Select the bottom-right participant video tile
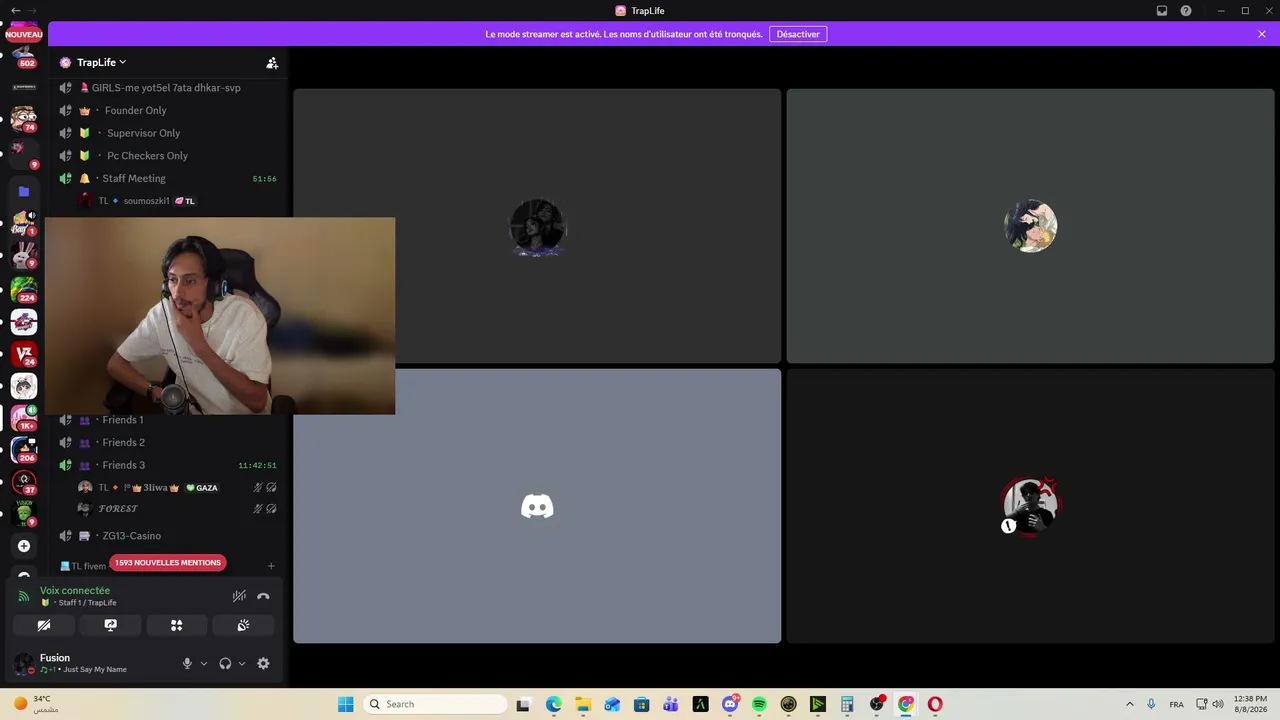Screen dimensions: 1280x720 tap(1030, 506)
